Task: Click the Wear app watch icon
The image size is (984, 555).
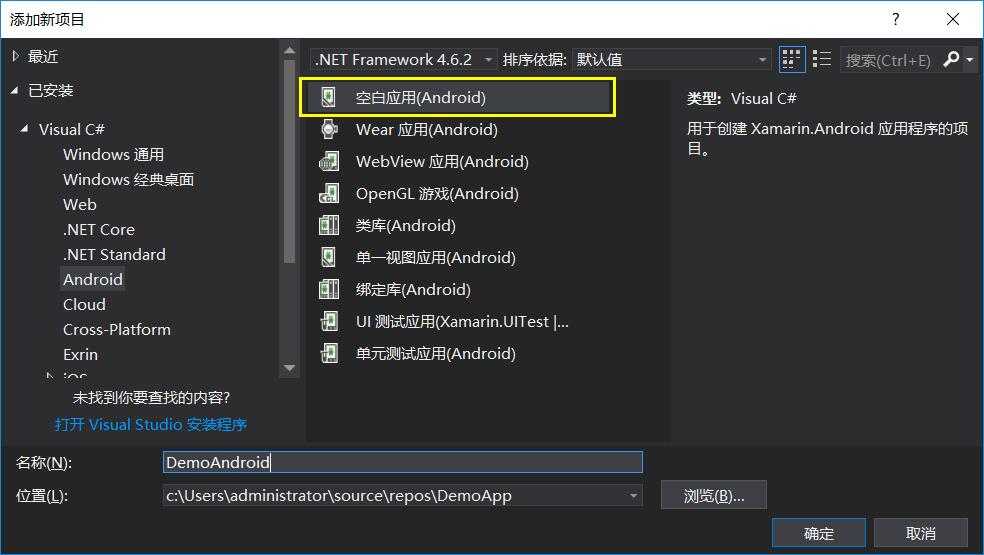Action: pyautogui.click(x=328, y=129)
